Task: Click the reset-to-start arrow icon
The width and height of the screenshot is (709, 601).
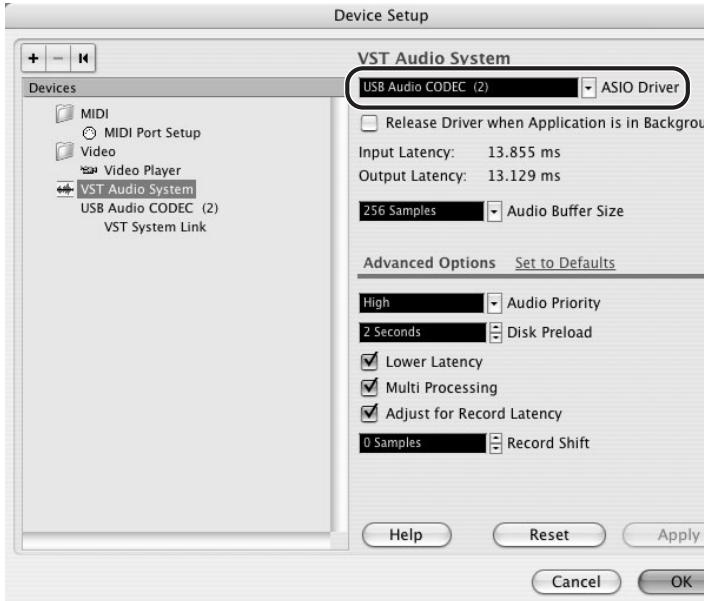Action: (83, 58)
